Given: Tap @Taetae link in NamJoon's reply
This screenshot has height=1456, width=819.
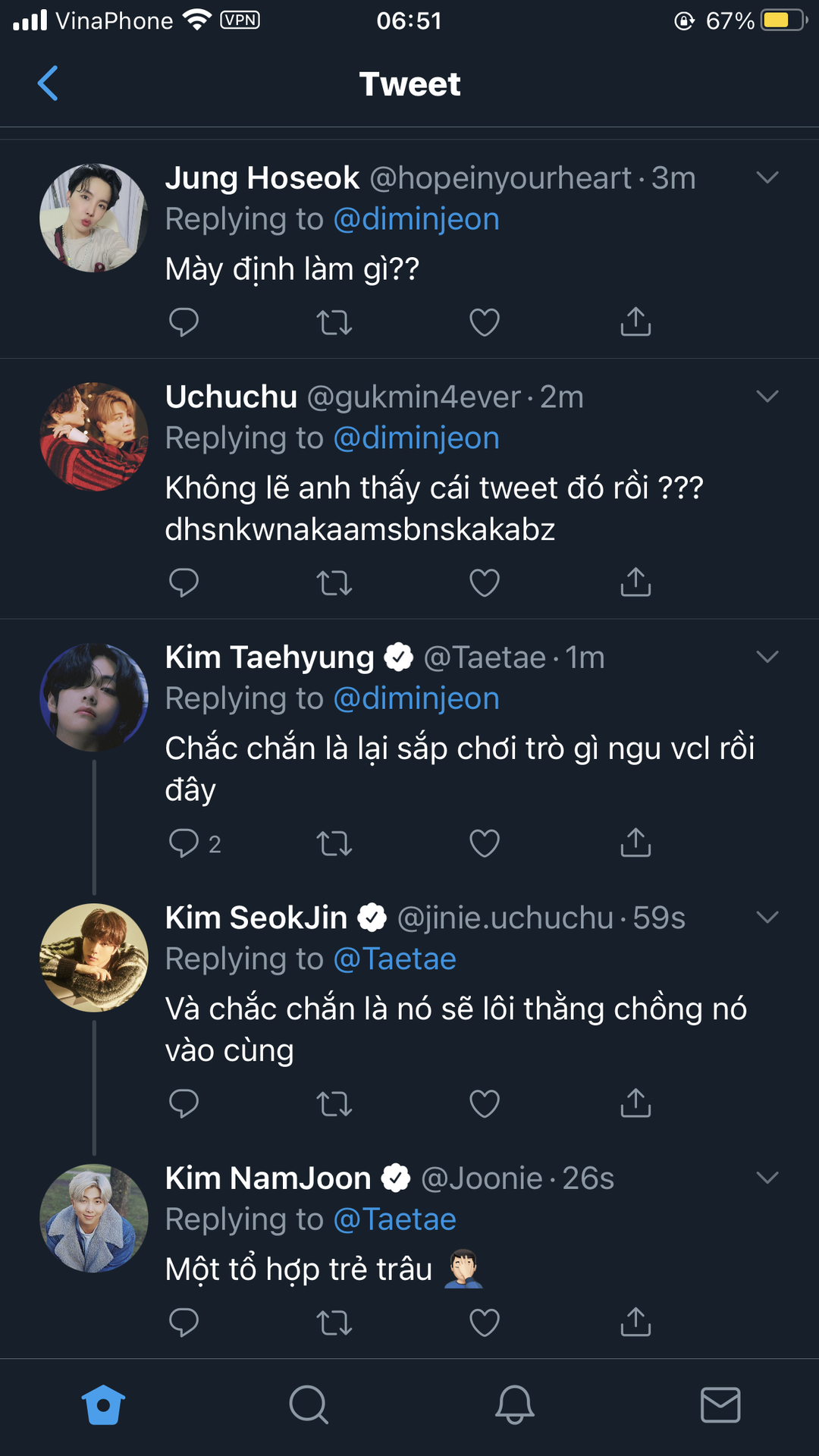Looking at the screenshot, I should point(394,1219).
